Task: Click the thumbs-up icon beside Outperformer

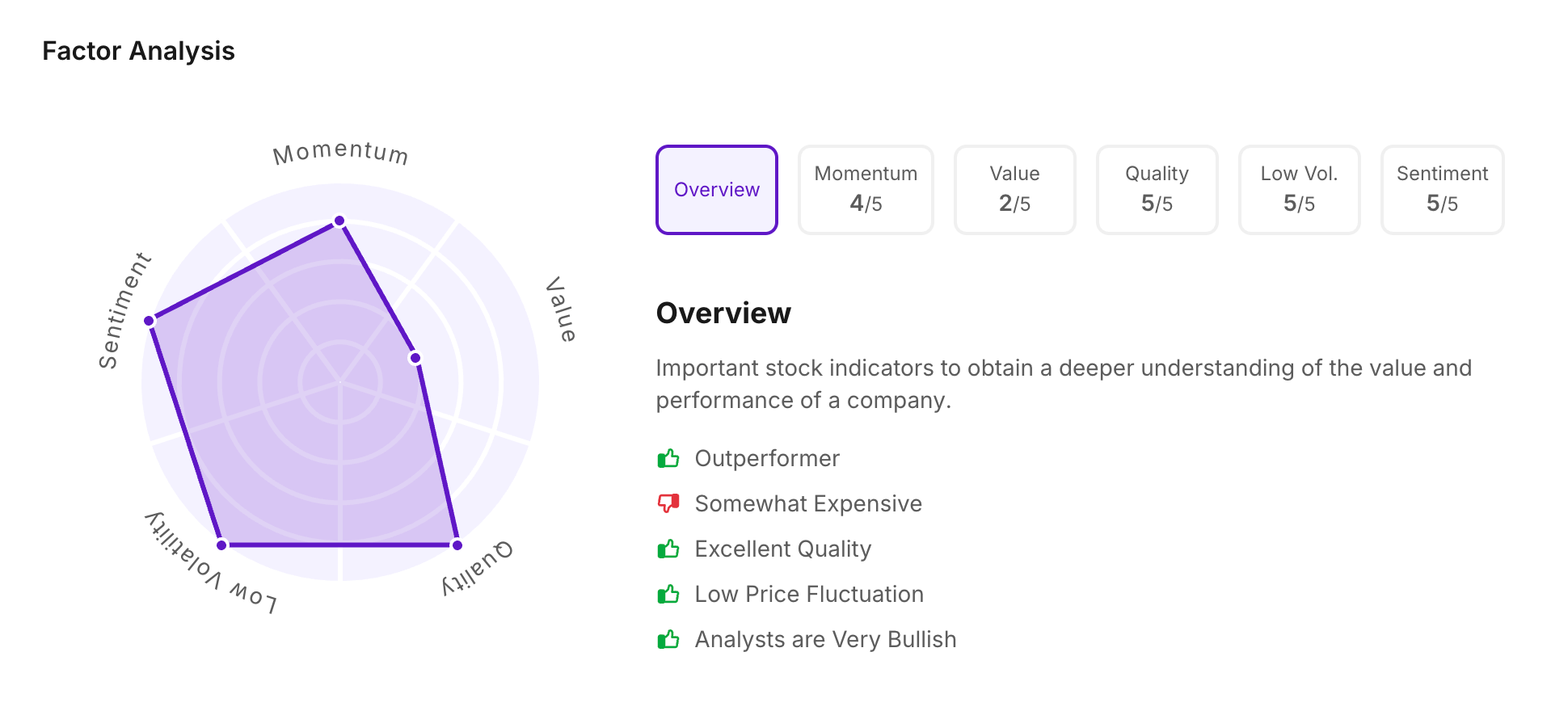Action: (668, 459)
